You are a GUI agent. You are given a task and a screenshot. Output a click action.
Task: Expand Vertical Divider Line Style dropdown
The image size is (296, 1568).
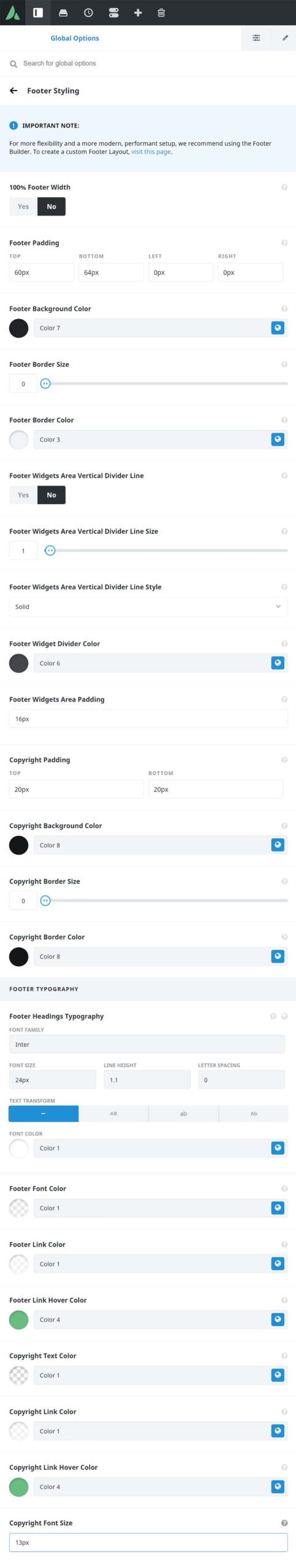[x=148, y=606]
